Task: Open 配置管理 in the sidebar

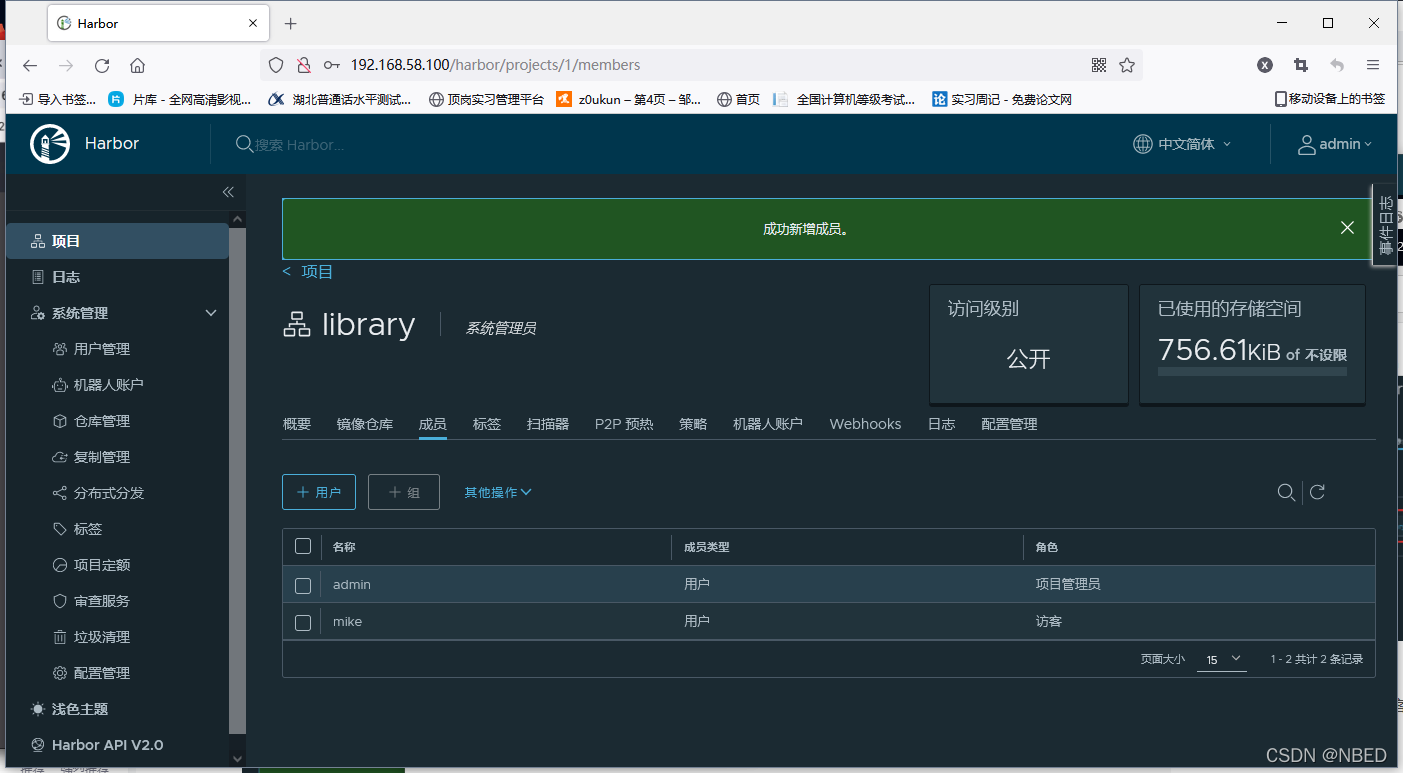Action: pyautogui.click(x=102, y=673)
